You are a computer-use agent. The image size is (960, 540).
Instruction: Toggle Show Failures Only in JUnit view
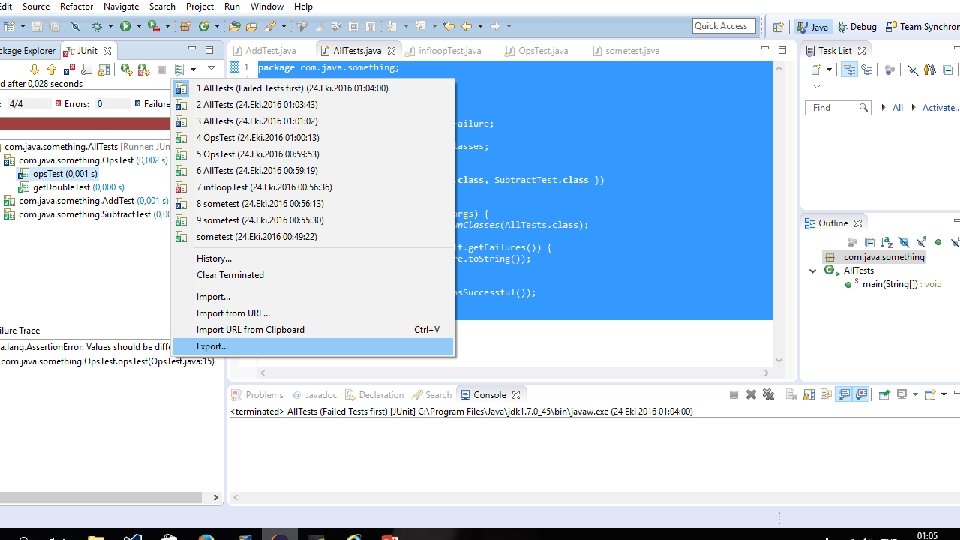(69, 70)
